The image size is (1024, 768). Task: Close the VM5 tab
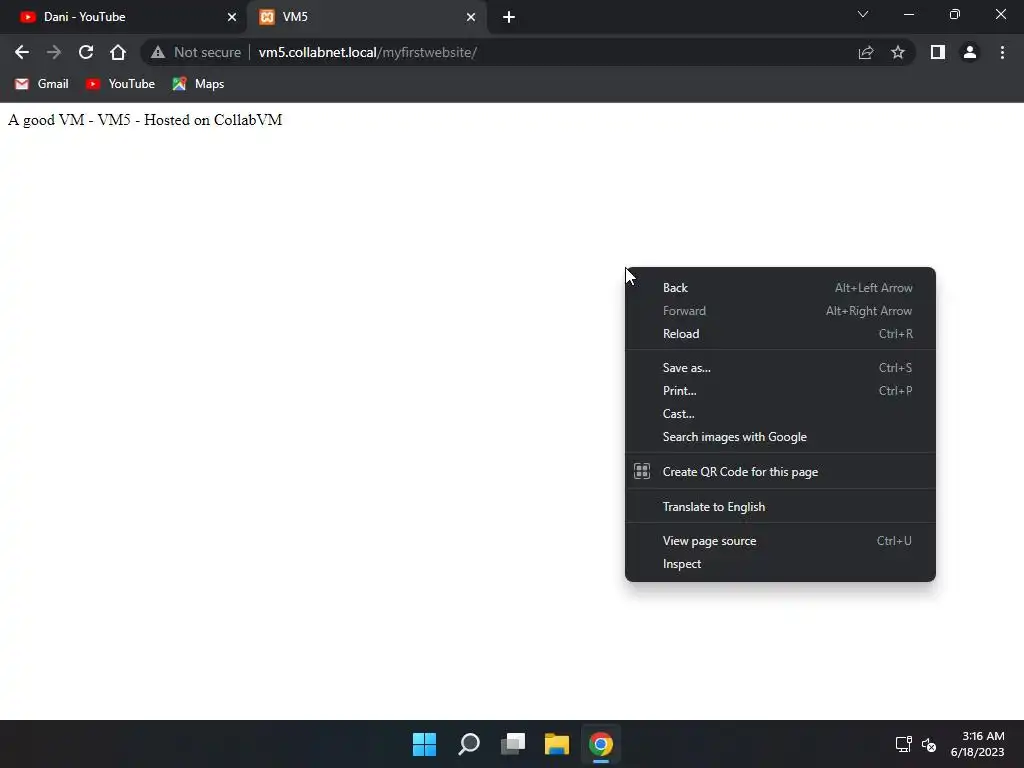coord(471,17)
